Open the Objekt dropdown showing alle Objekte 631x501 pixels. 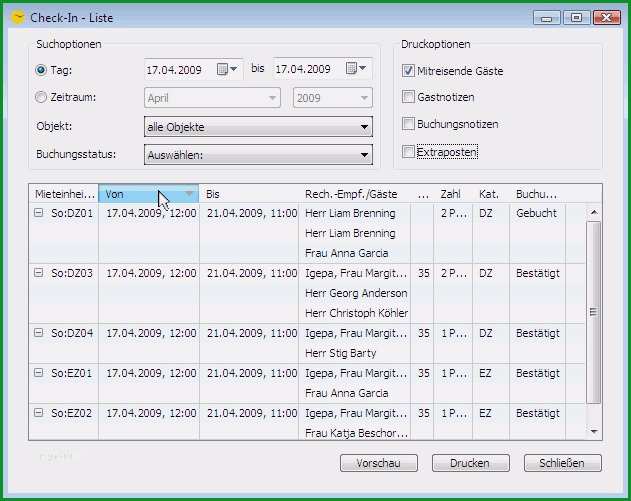pos(258,127)
